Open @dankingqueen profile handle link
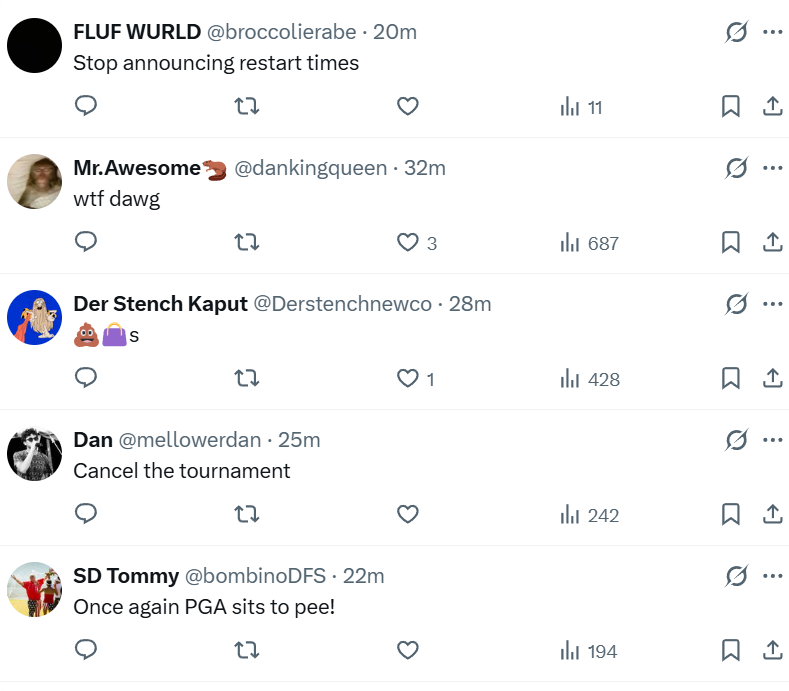The image size is (789, 691). [310, 168]
